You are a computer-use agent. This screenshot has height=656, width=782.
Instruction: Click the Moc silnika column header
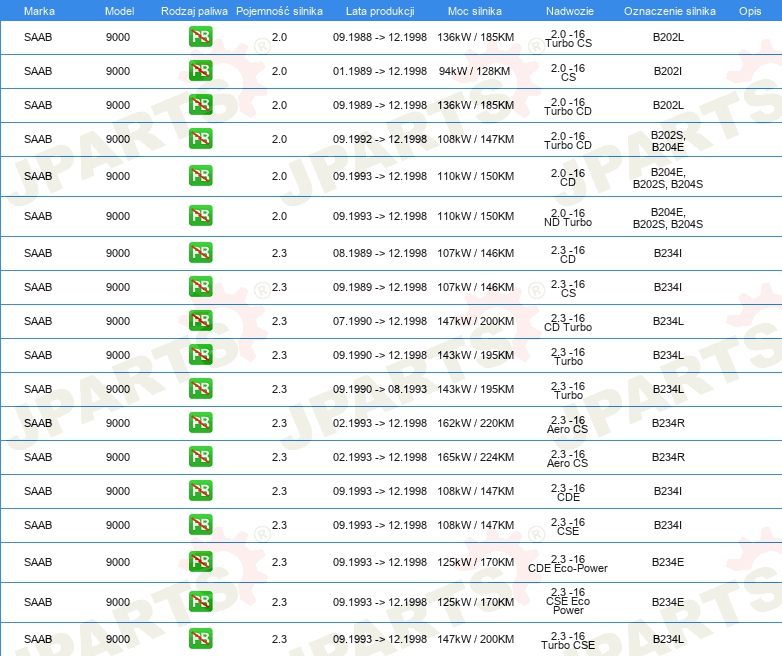(x=475, y=11)
